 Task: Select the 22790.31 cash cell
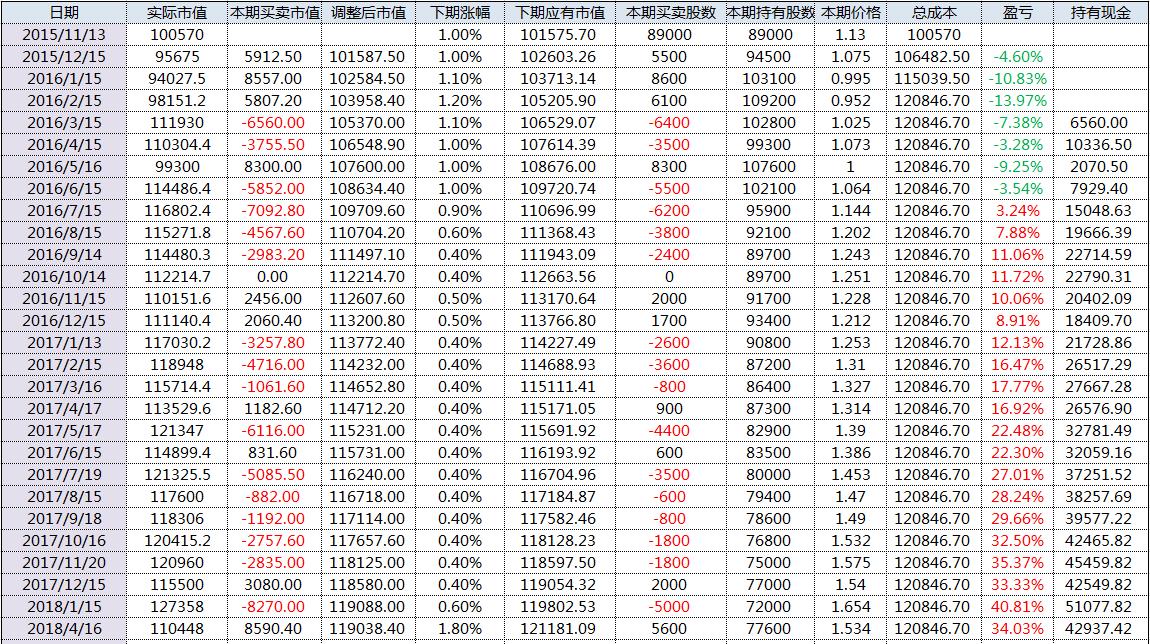coord(1100,277)
